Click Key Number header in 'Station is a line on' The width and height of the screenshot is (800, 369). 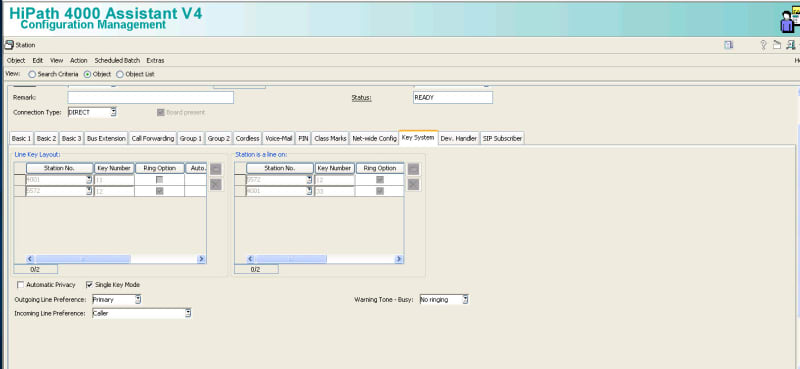click(334, 168)
